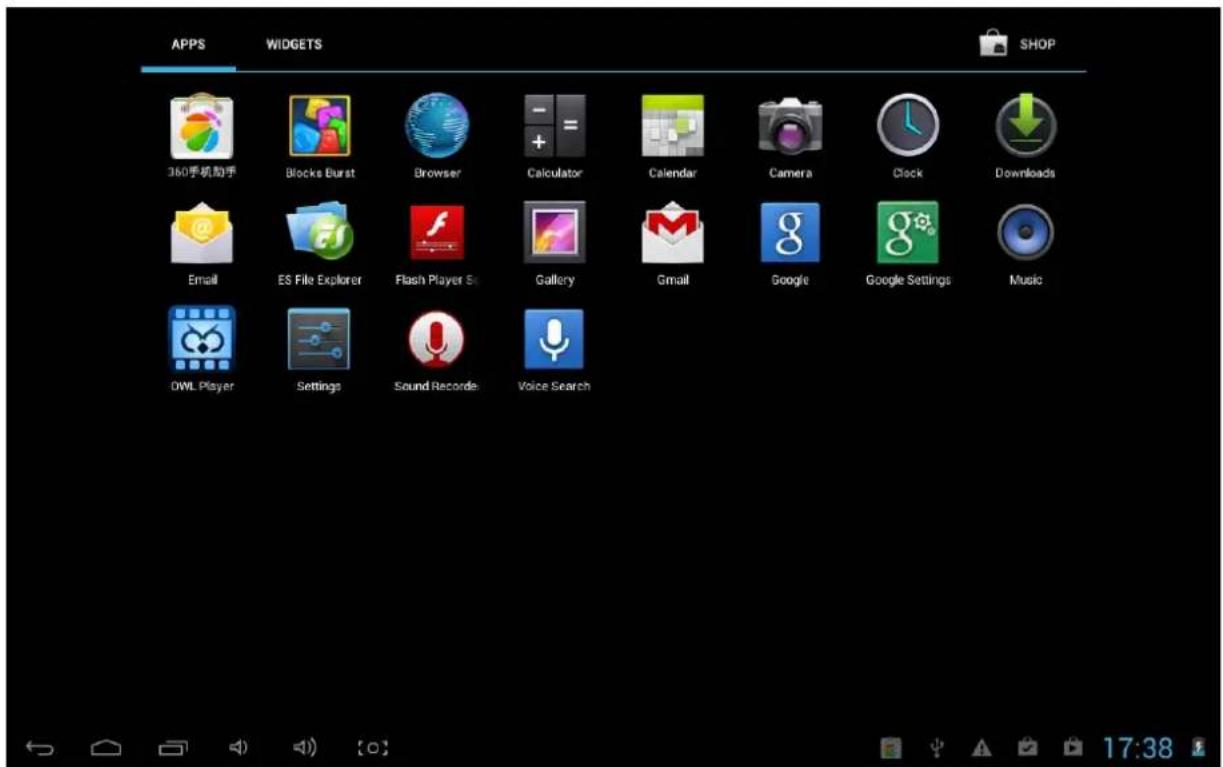1223x767 pixels.
Task: Open the Calendar app
Action: pyautogui.click(x=673, y=137)
